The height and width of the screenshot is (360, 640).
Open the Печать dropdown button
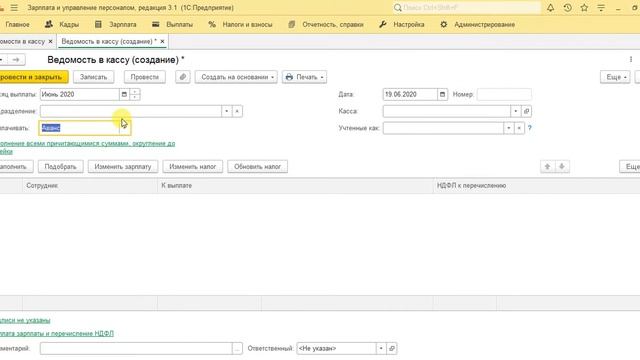coord(304,77)
